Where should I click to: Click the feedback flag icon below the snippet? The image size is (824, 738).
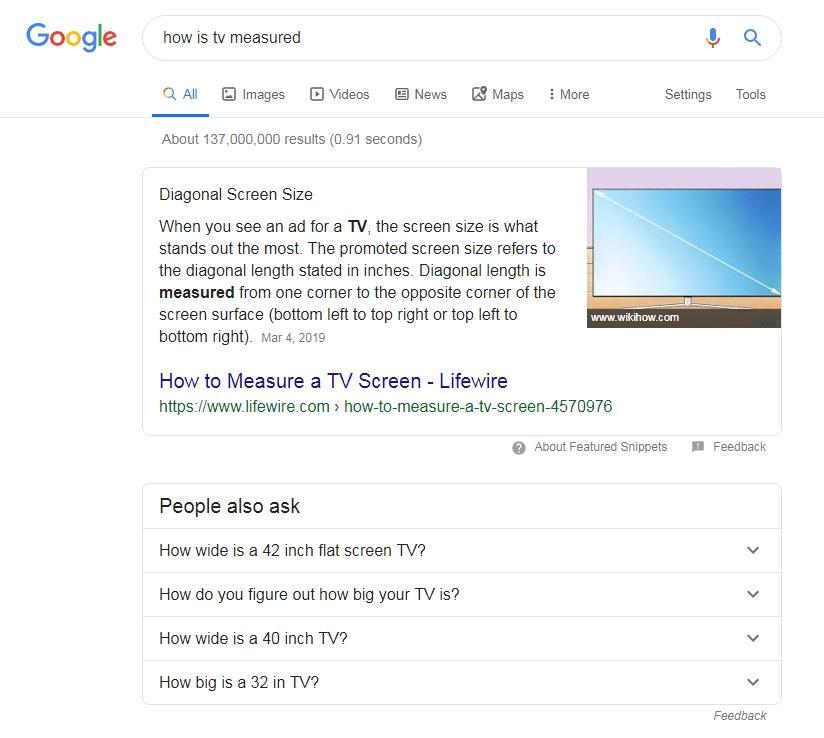point(698,447)
